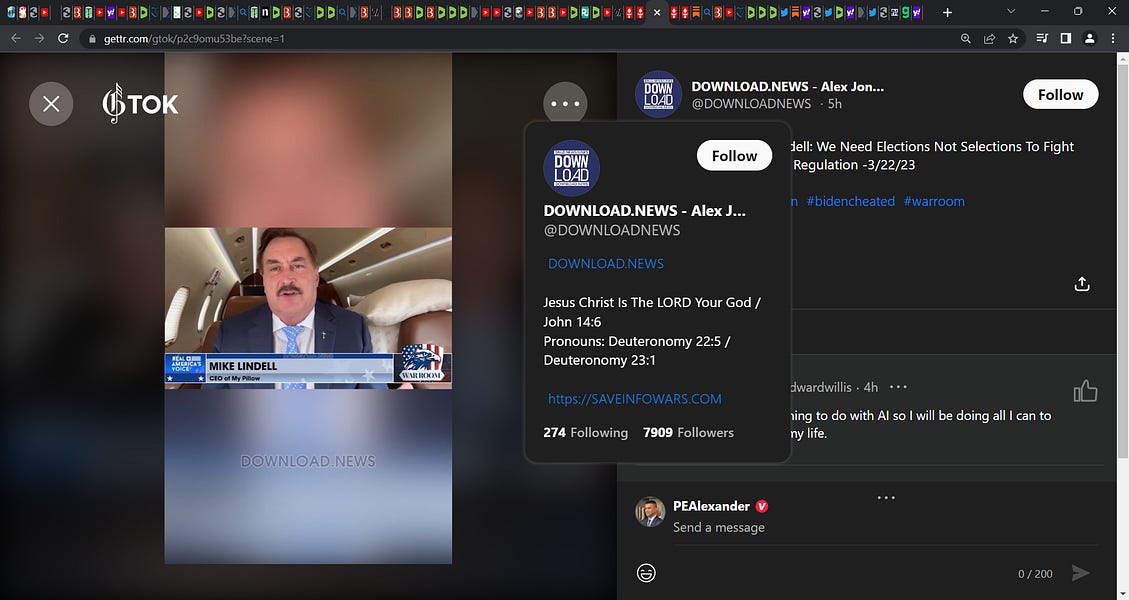The height and width of the screenshot is (600, 1129).
Task: Open the ellipsis menu above the comment box
Action: pos(885,495)
